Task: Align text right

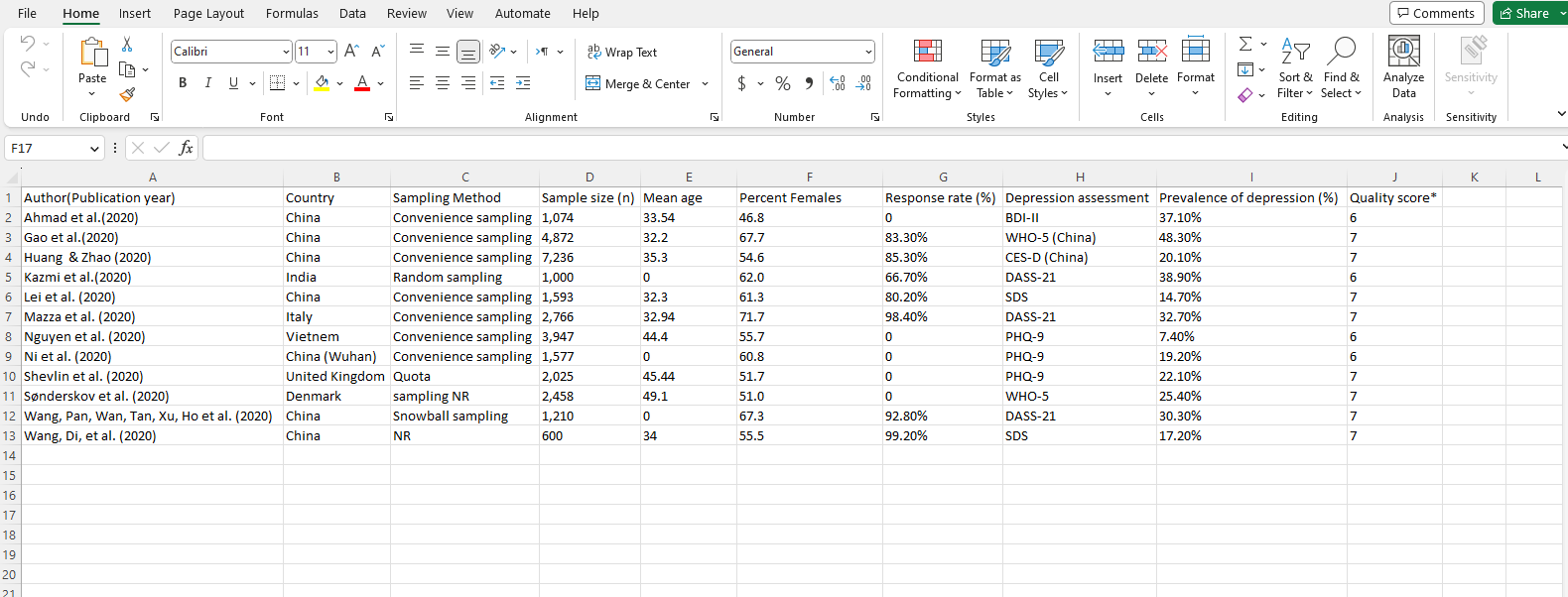Action: click(468, 83)
